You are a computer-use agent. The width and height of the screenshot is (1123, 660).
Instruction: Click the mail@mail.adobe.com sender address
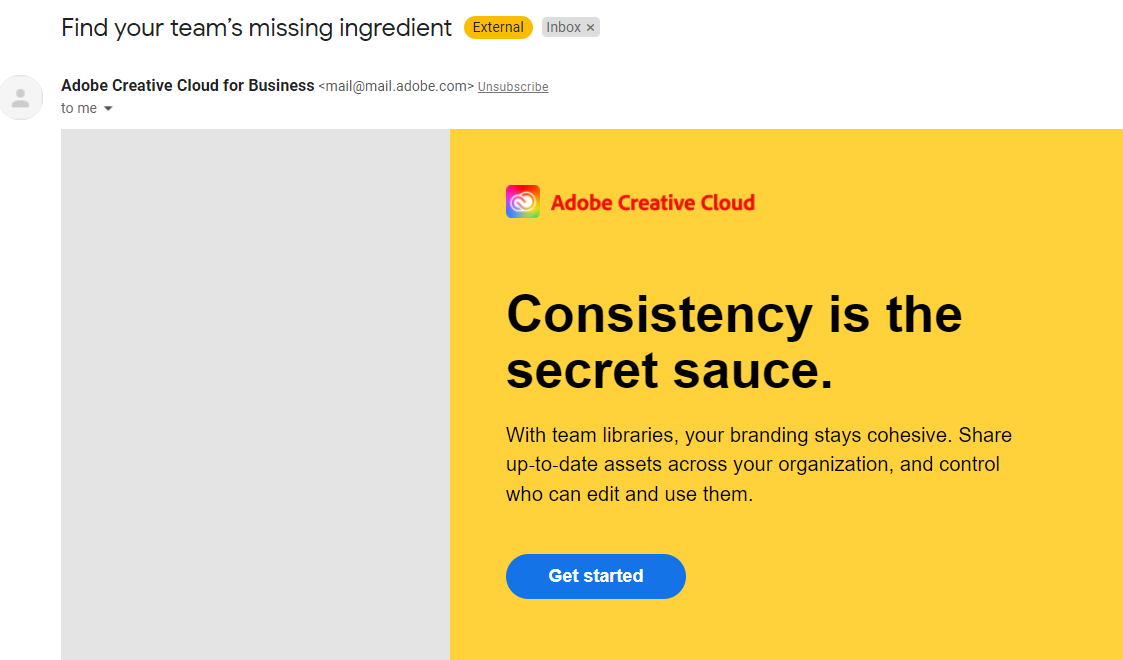coord(396,87)
